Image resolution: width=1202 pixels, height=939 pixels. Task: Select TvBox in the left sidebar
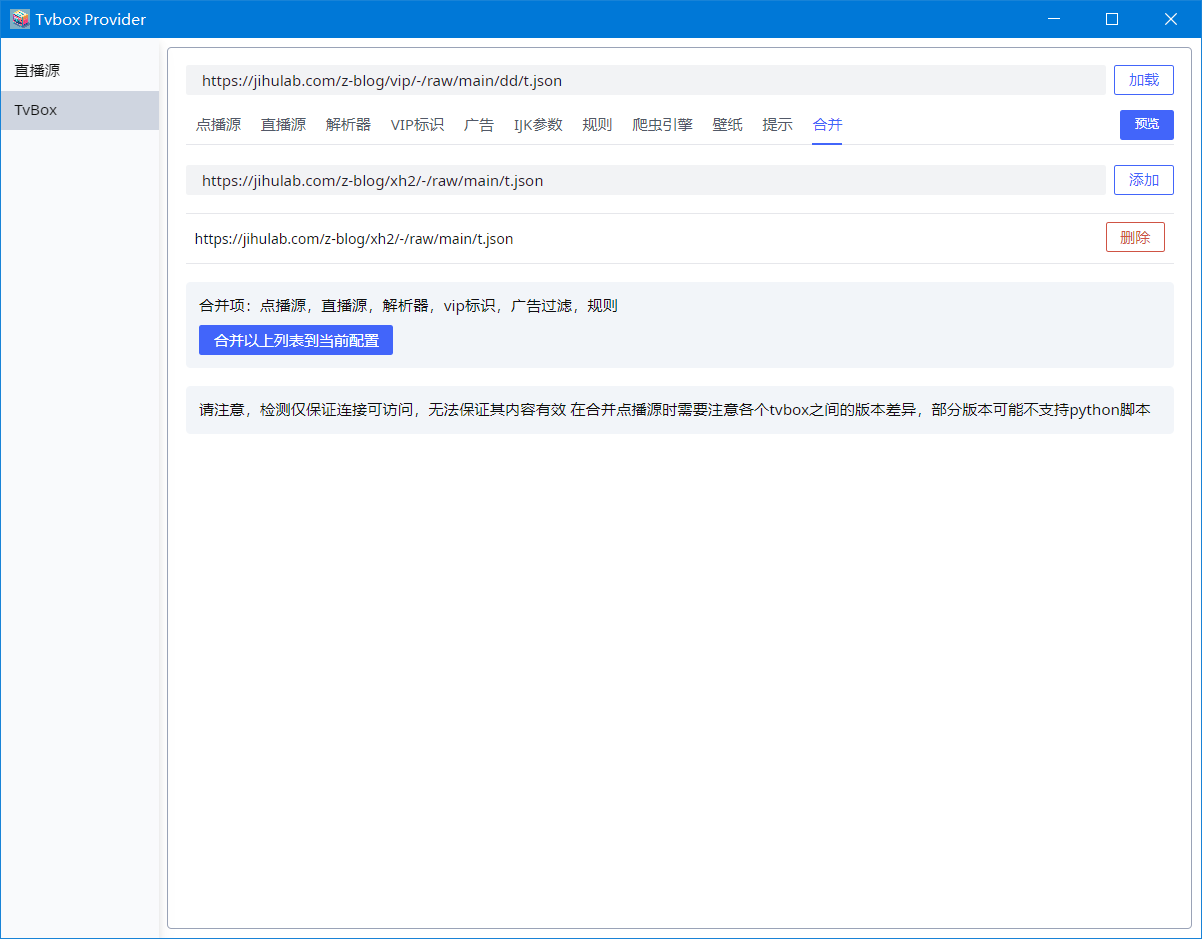click(80, 110)
